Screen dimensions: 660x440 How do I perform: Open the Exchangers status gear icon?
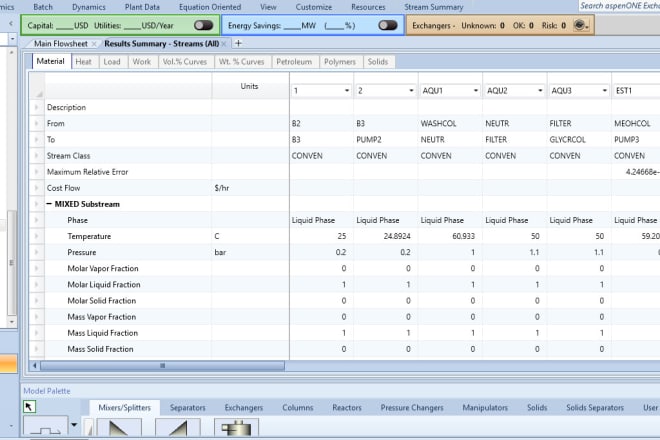click(582, 25)
